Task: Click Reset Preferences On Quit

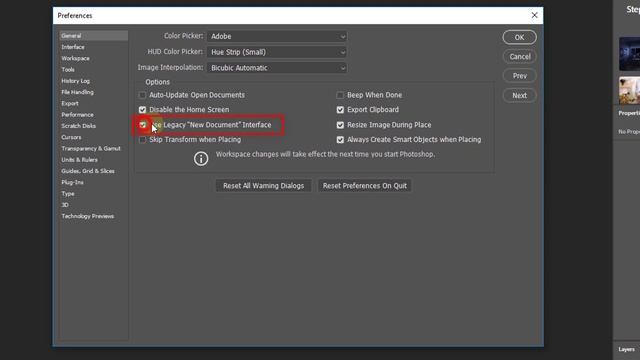Action: click(364, 186)
